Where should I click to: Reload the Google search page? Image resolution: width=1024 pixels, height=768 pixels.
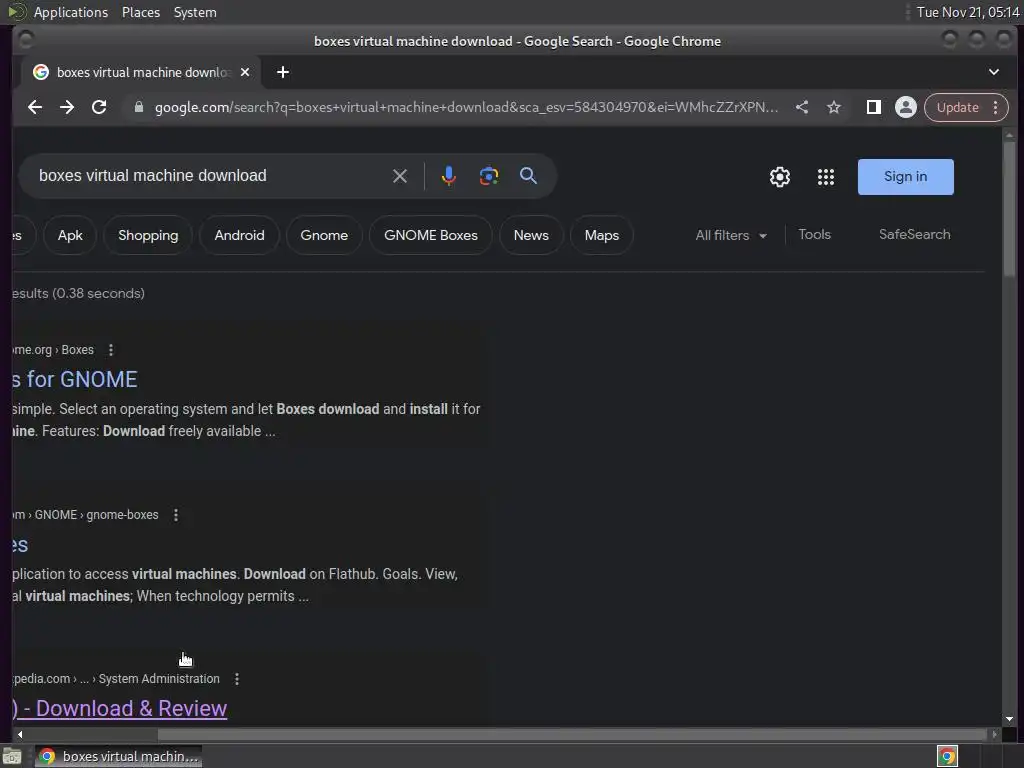[x=99, y=107]
